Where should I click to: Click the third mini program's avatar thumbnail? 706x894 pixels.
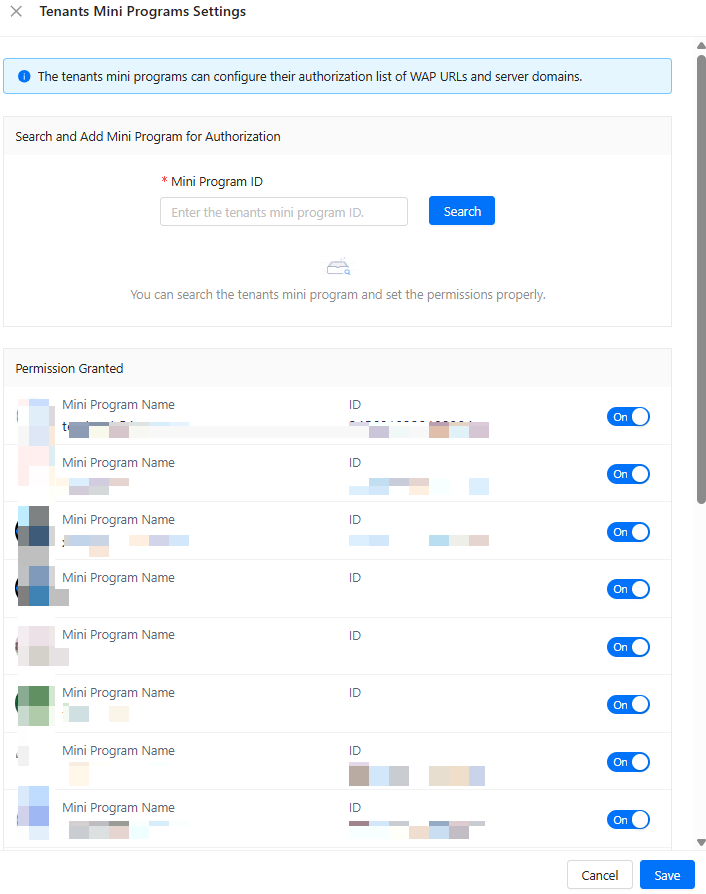[34, 530]
